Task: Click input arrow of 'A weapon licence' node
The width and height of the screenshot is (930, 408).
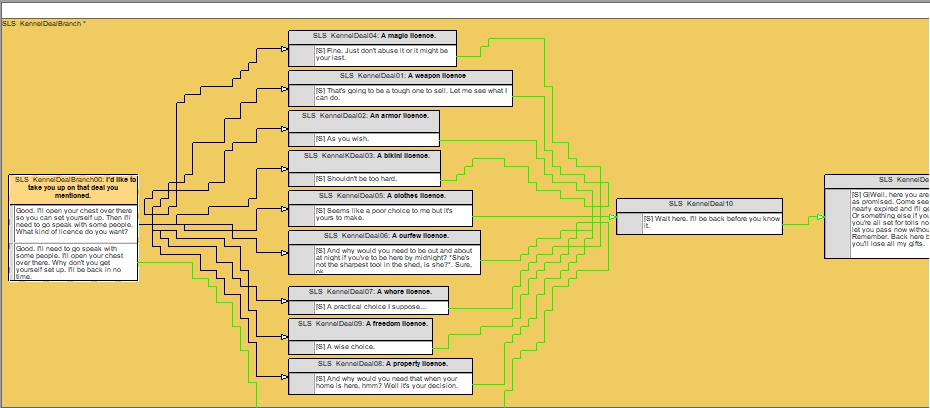Action: pos(285,89)
